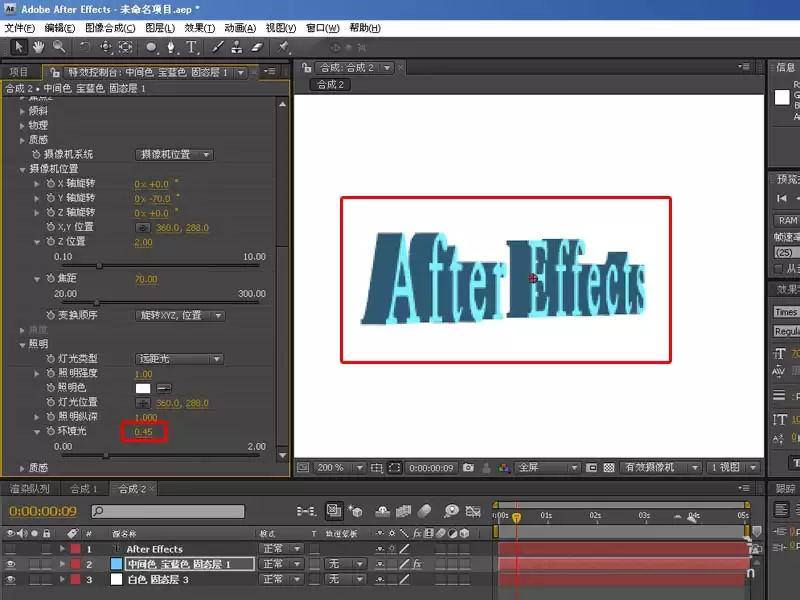
Task: Switch to the 合成 1 timeline tab
Action: point(84,489)
